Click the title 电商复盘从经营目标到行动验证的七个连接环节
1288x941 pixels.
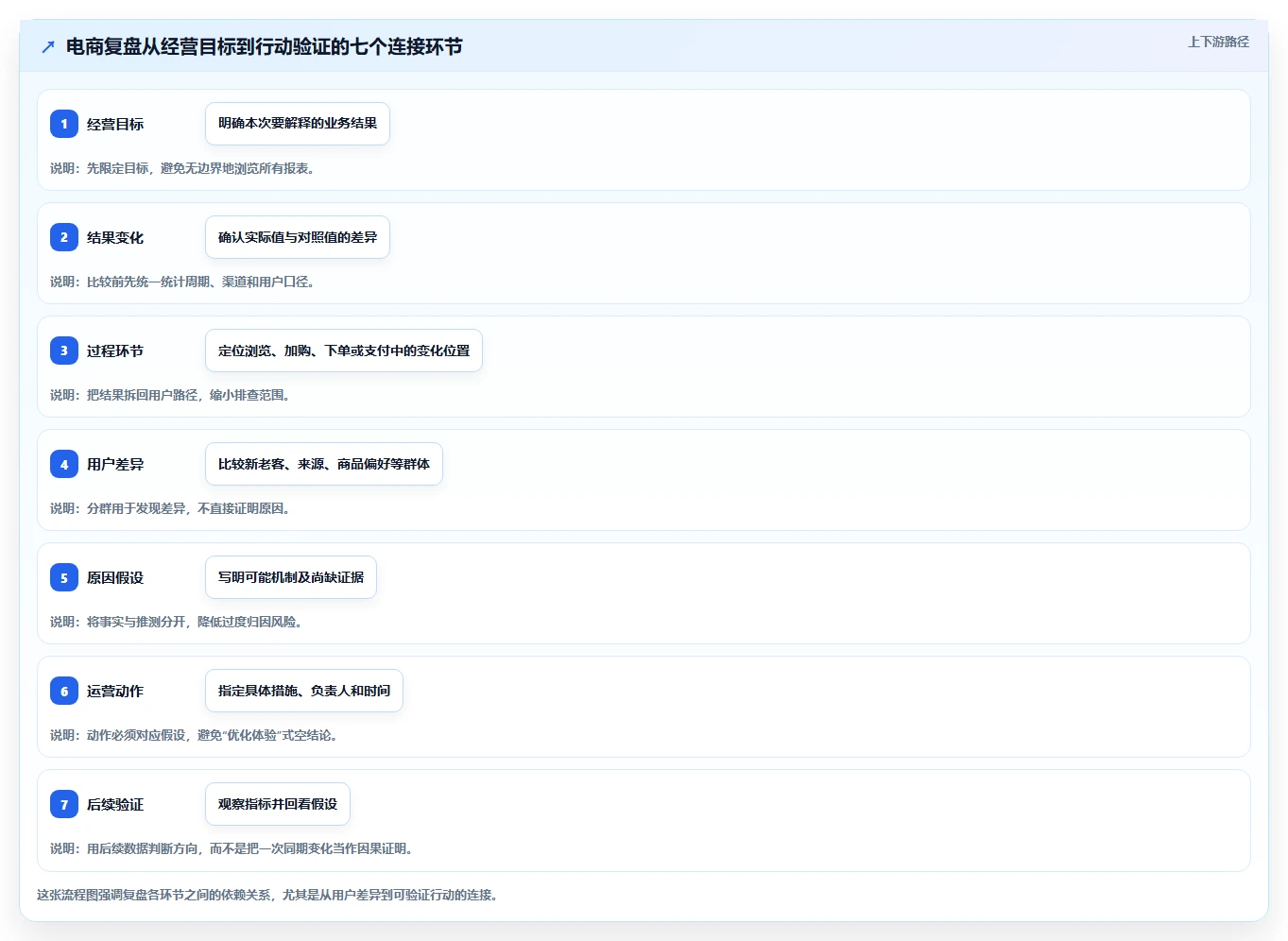(264, 46)
